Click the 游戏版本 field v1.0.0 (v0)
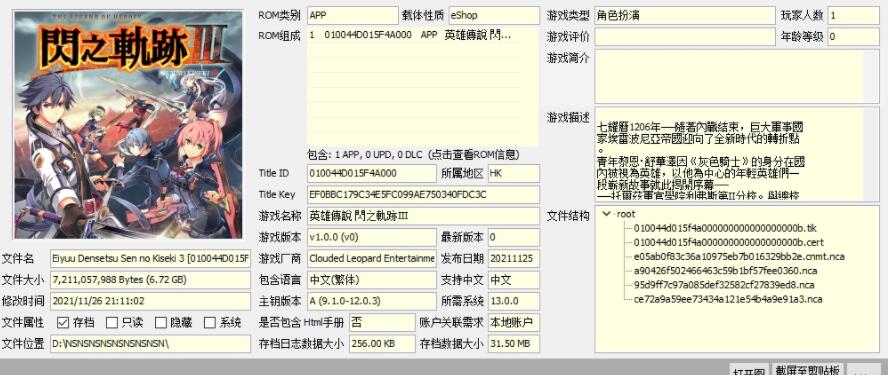894x375 pixels. tap(372, 237)
